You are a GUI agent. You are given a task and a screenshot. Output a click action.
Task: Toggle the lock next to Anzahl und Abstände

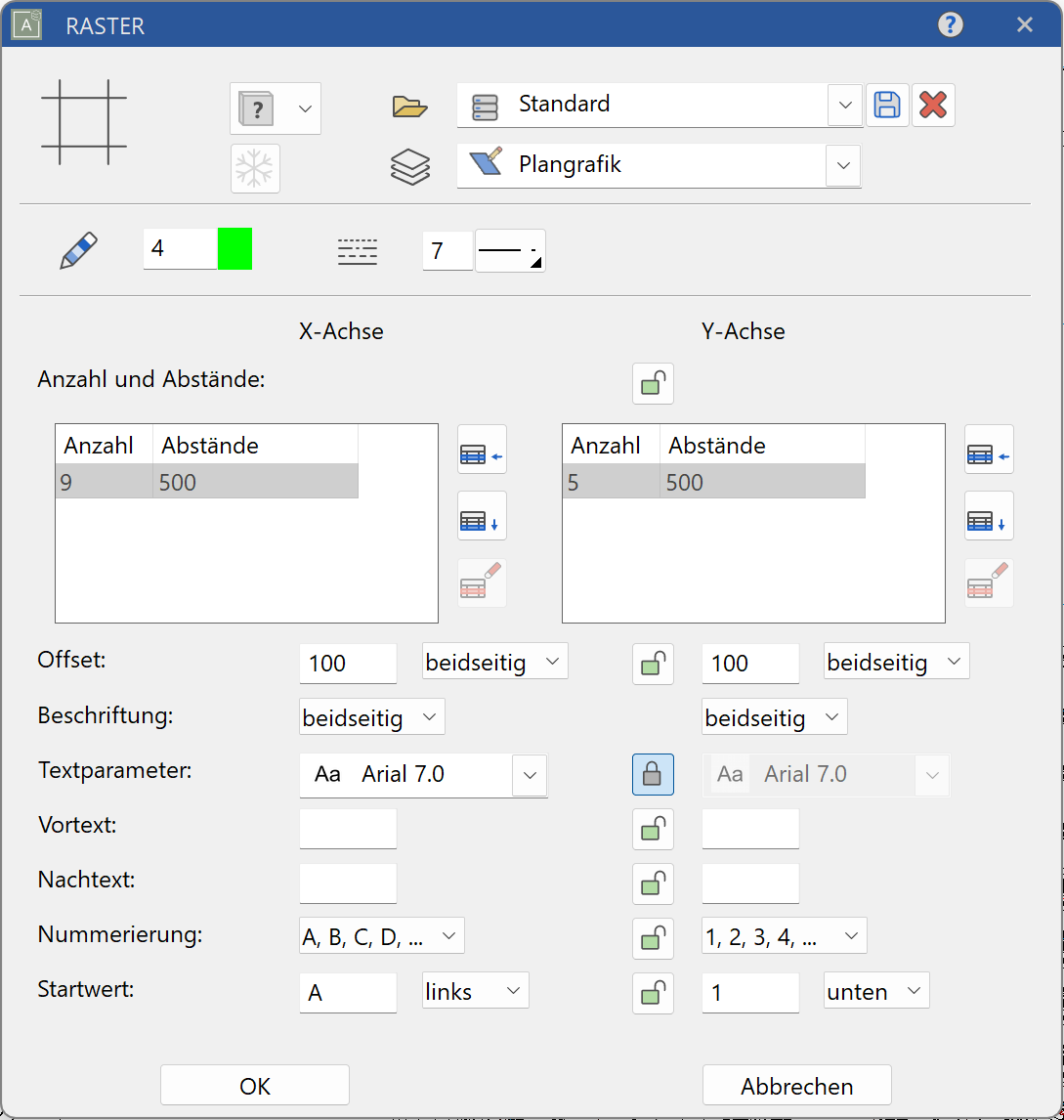tap(653, 383)
